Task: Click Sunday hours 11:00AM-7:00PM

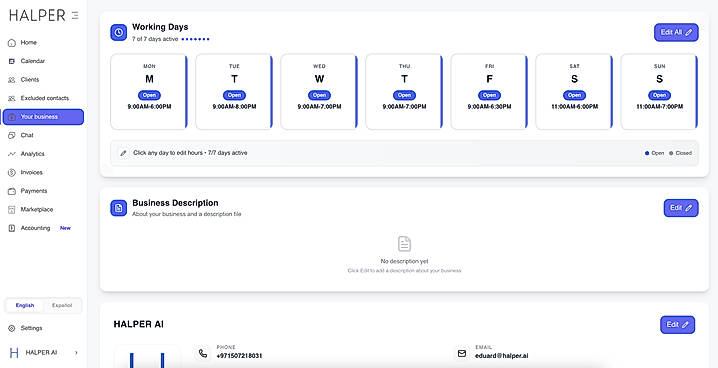Action: pos(659,107)
